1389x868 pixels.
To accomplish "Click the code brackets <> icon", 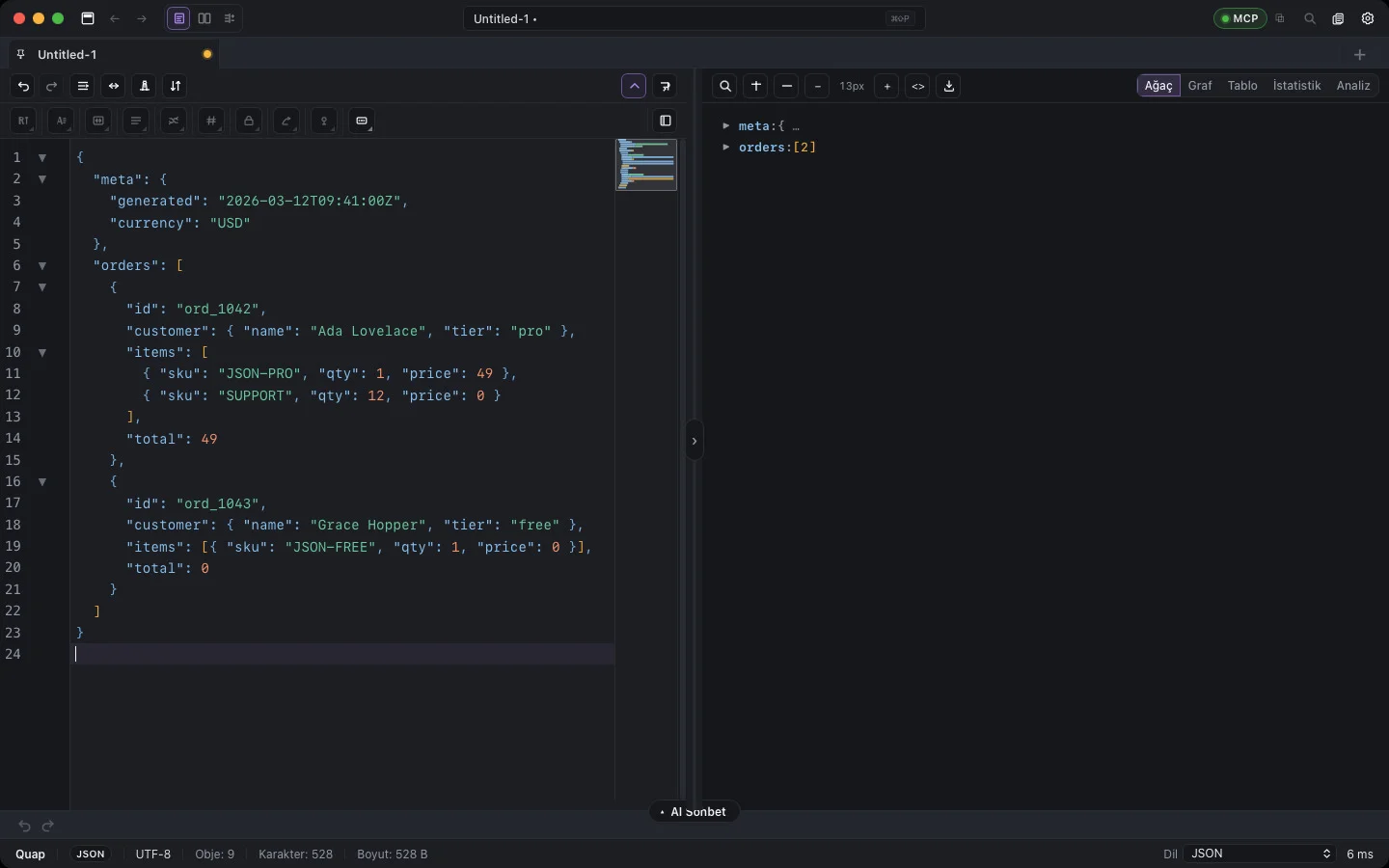I will tap(918, 87).
